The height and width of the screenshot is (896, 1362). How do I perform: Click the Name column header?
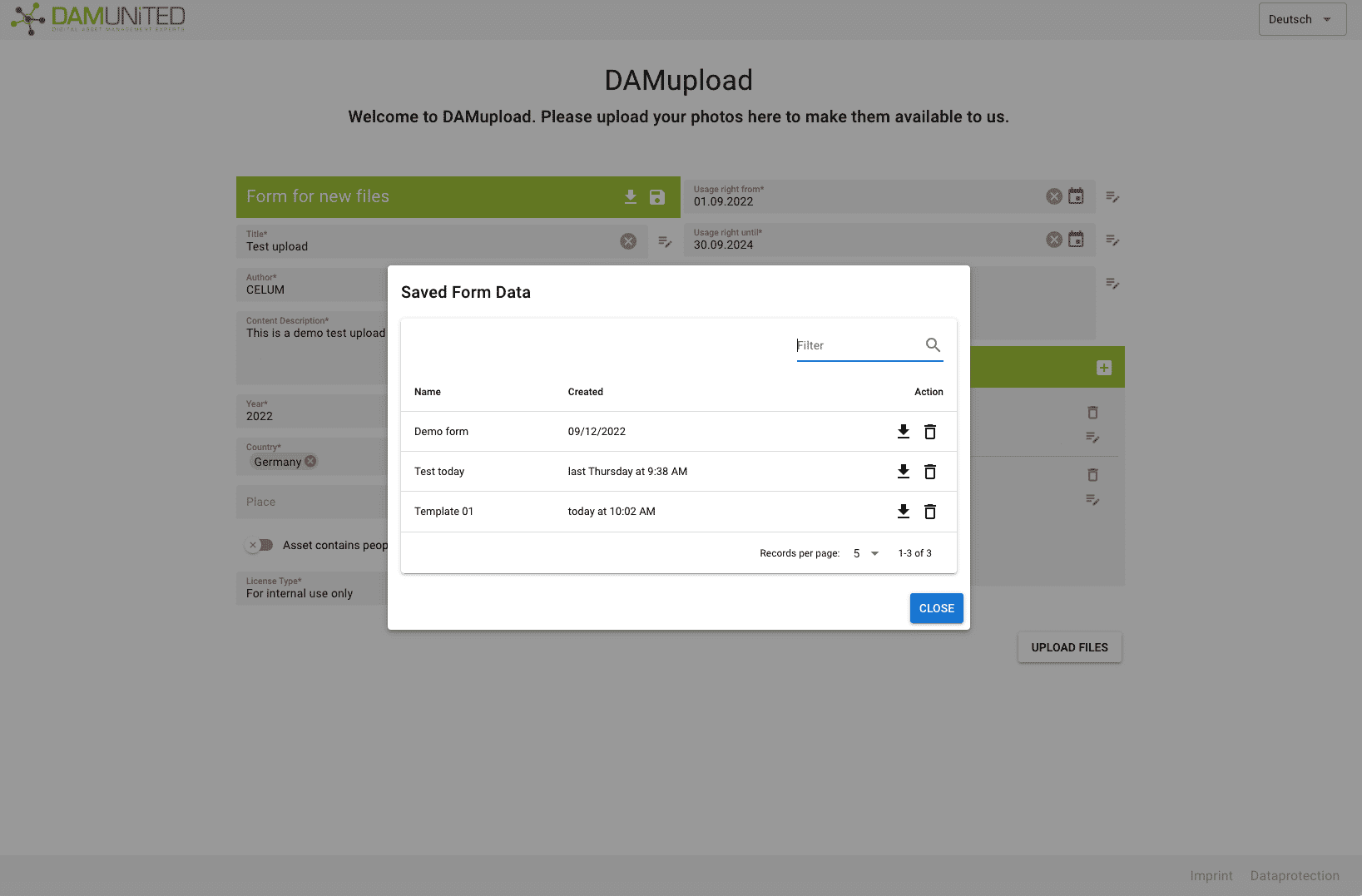tap(428, 392)
